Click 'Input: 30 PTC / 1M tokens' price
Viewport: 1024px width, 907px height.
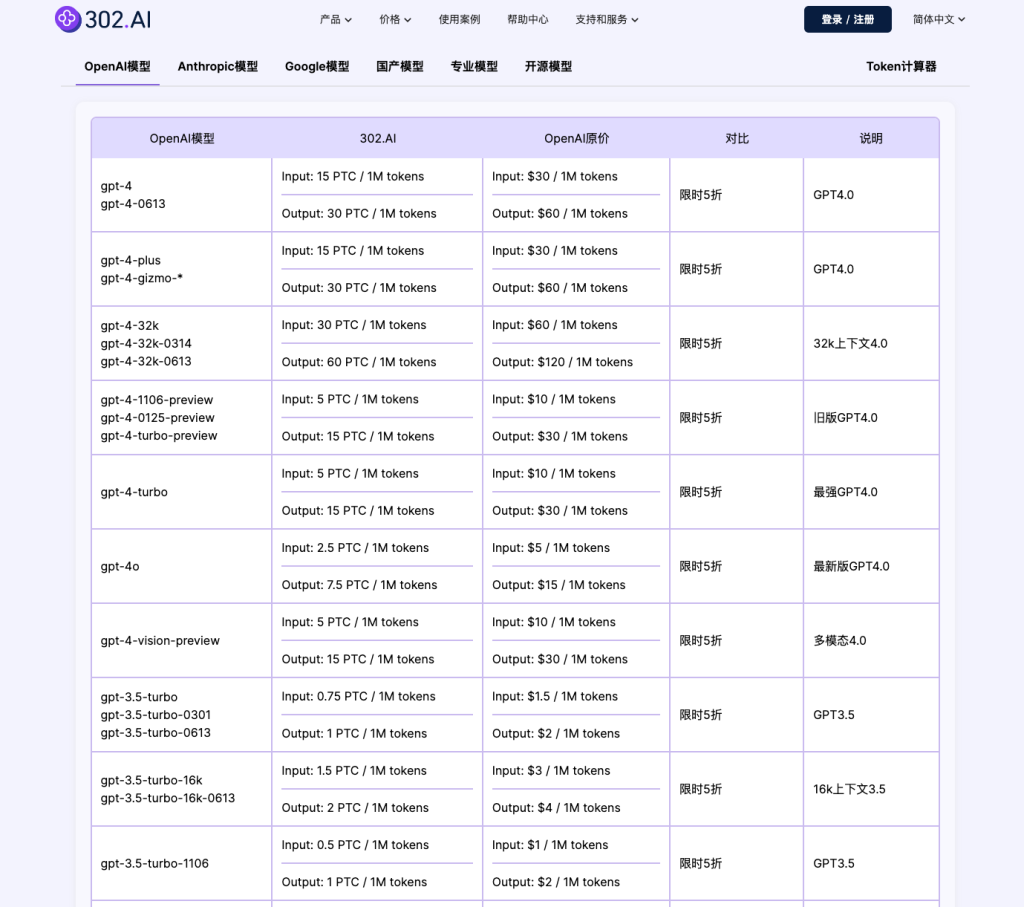click(354, 325)
